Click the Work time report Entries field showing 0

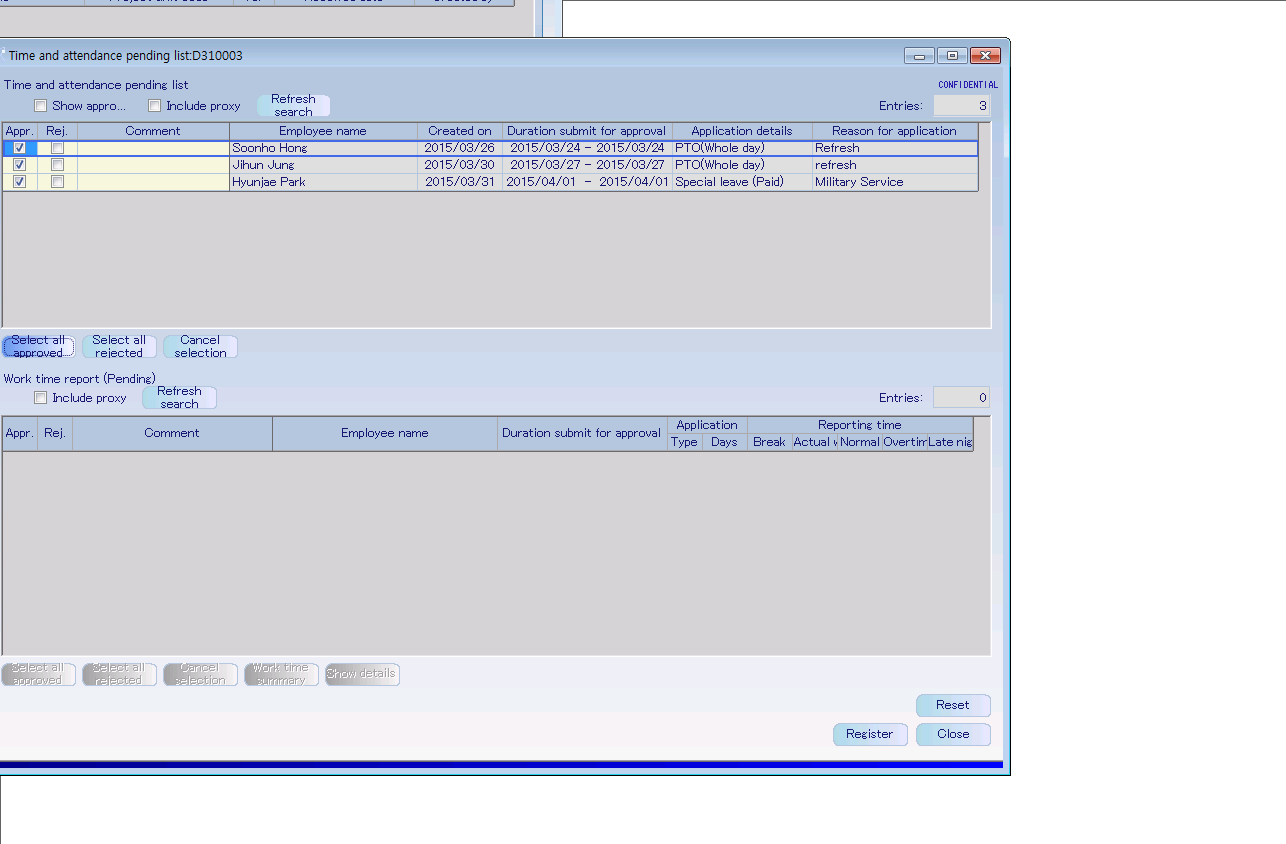point(962,398)
